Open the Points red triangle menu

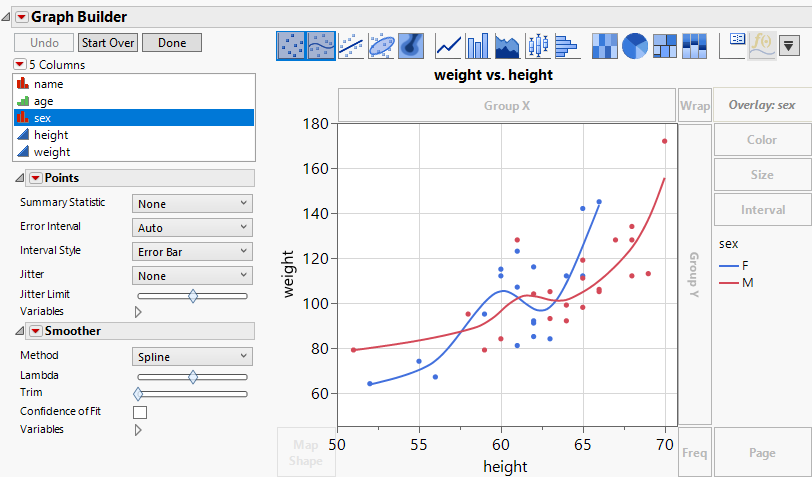coord(36,178)
